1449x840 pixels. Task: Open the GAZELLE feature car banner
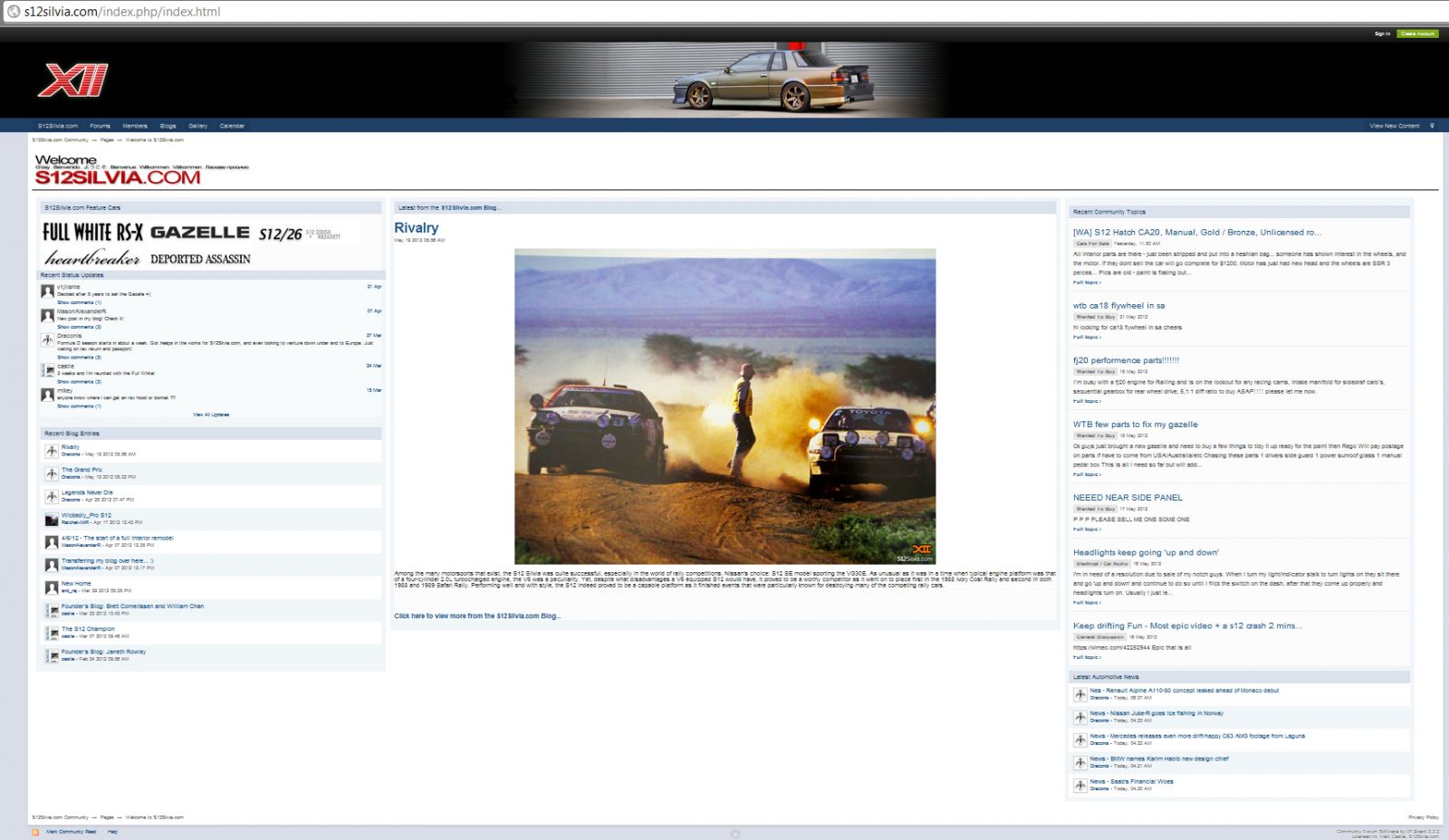[199, 233]
